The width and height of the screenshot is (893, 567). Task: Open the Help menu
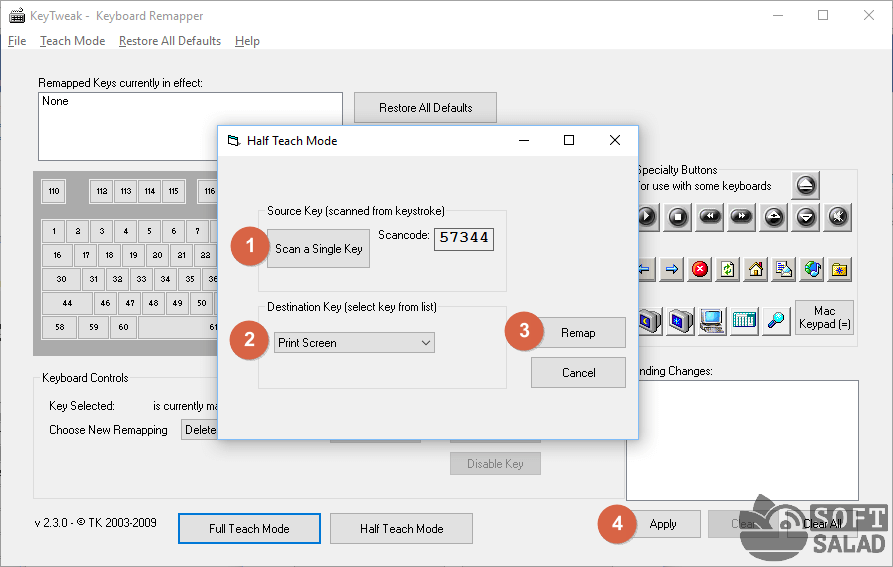pyautogui.click(x=247, y=41)
